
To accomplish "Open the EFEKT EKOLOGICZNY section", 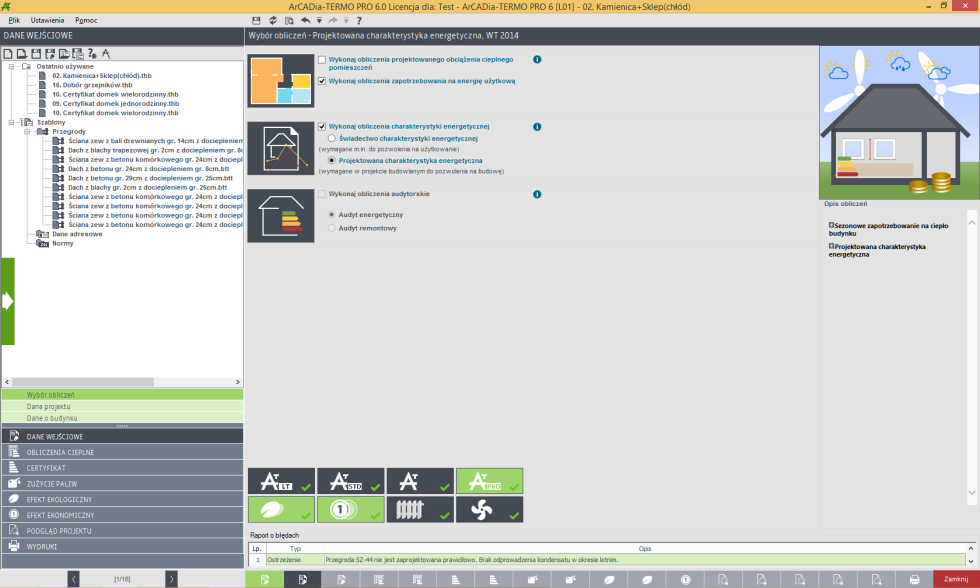I will [122, 499].
